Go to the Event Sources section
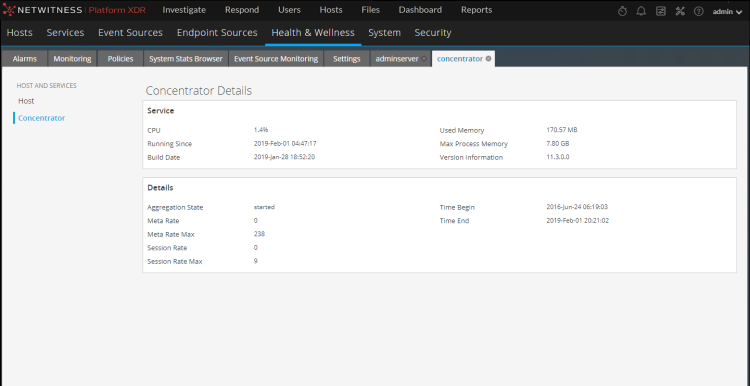750x386 pixels. coord(131,33)
